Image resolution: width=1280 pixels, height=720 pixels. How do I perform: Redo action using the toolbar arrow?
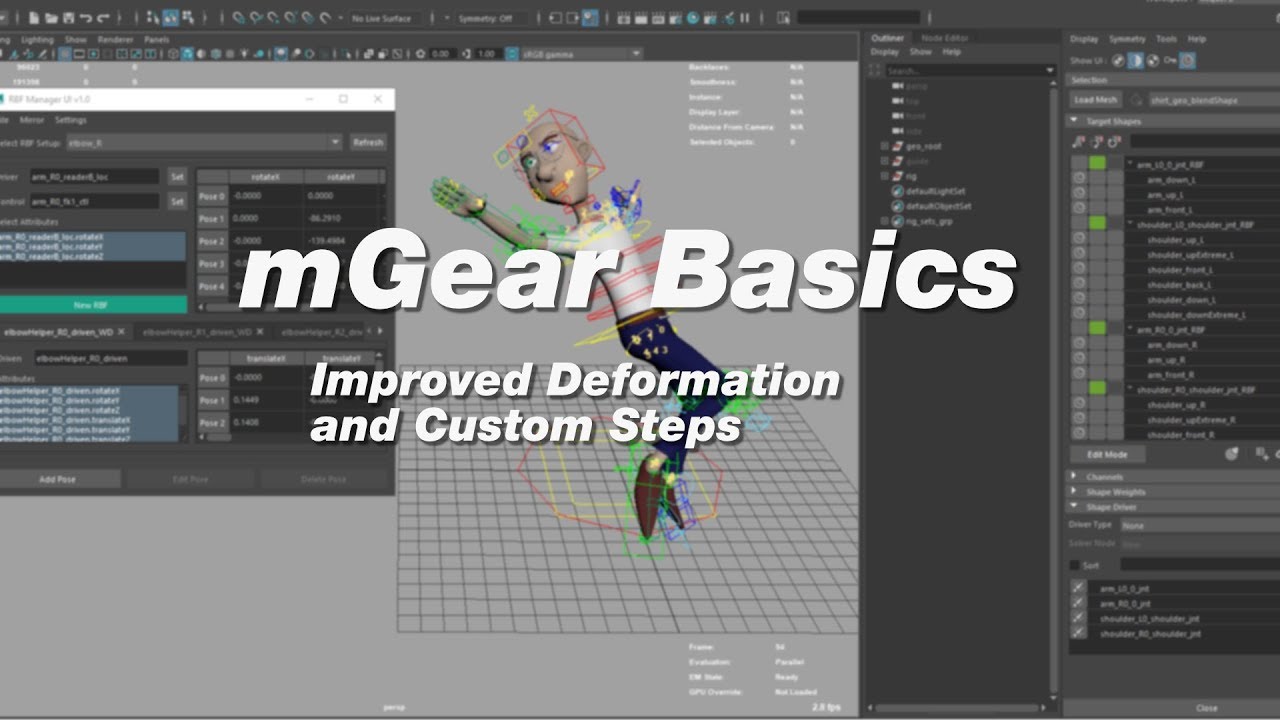coord(103,18)
